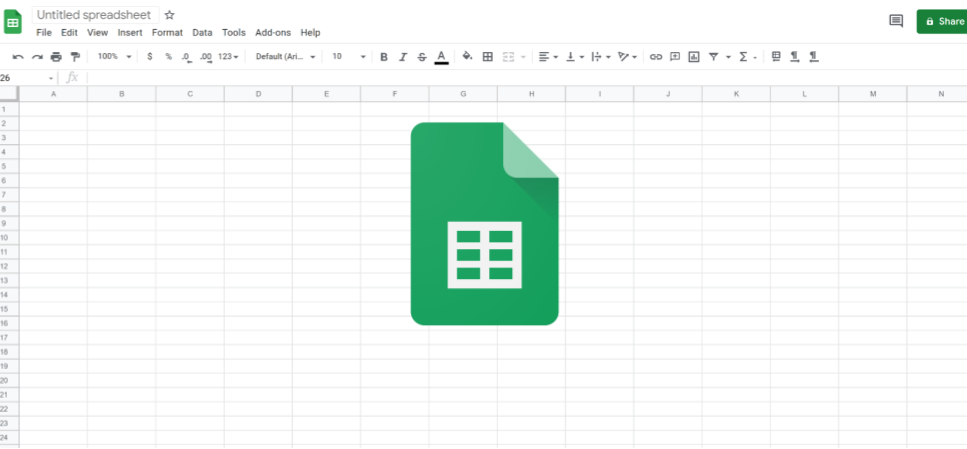The width and height of the screenshot is (967, 449).
Task: Open the 123 more formats dropdown
Action: pyautogui.click(x=228, y=57)
